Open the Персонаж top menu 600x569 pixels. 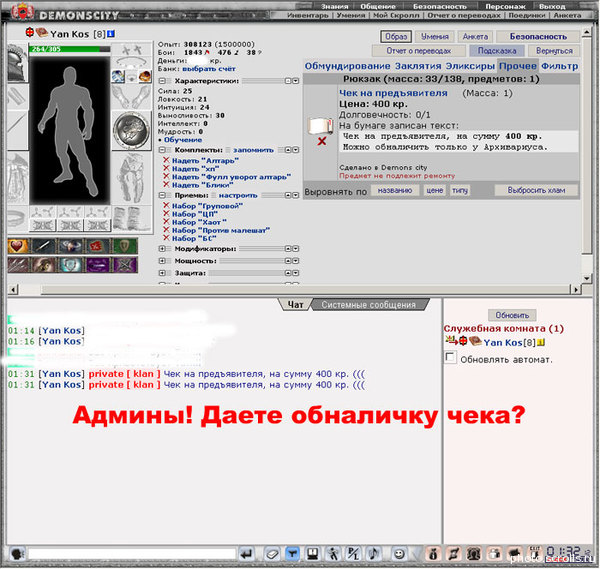pos(505,7)
